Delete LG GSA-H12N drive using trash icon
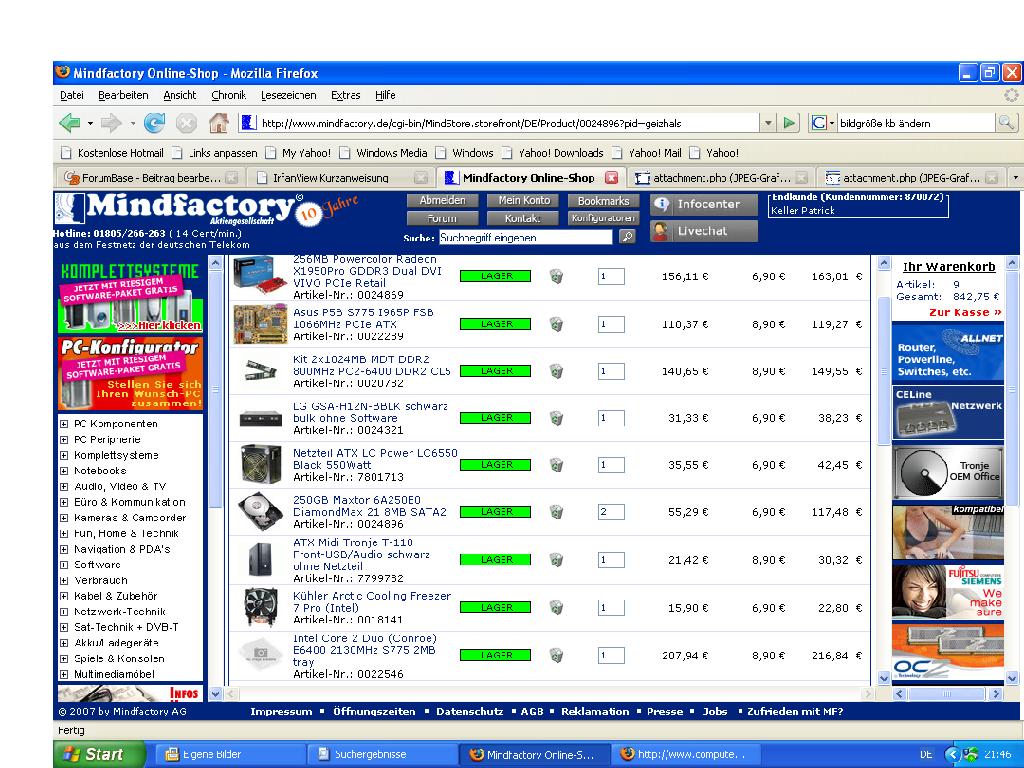1024x768 pixels. 556,418
